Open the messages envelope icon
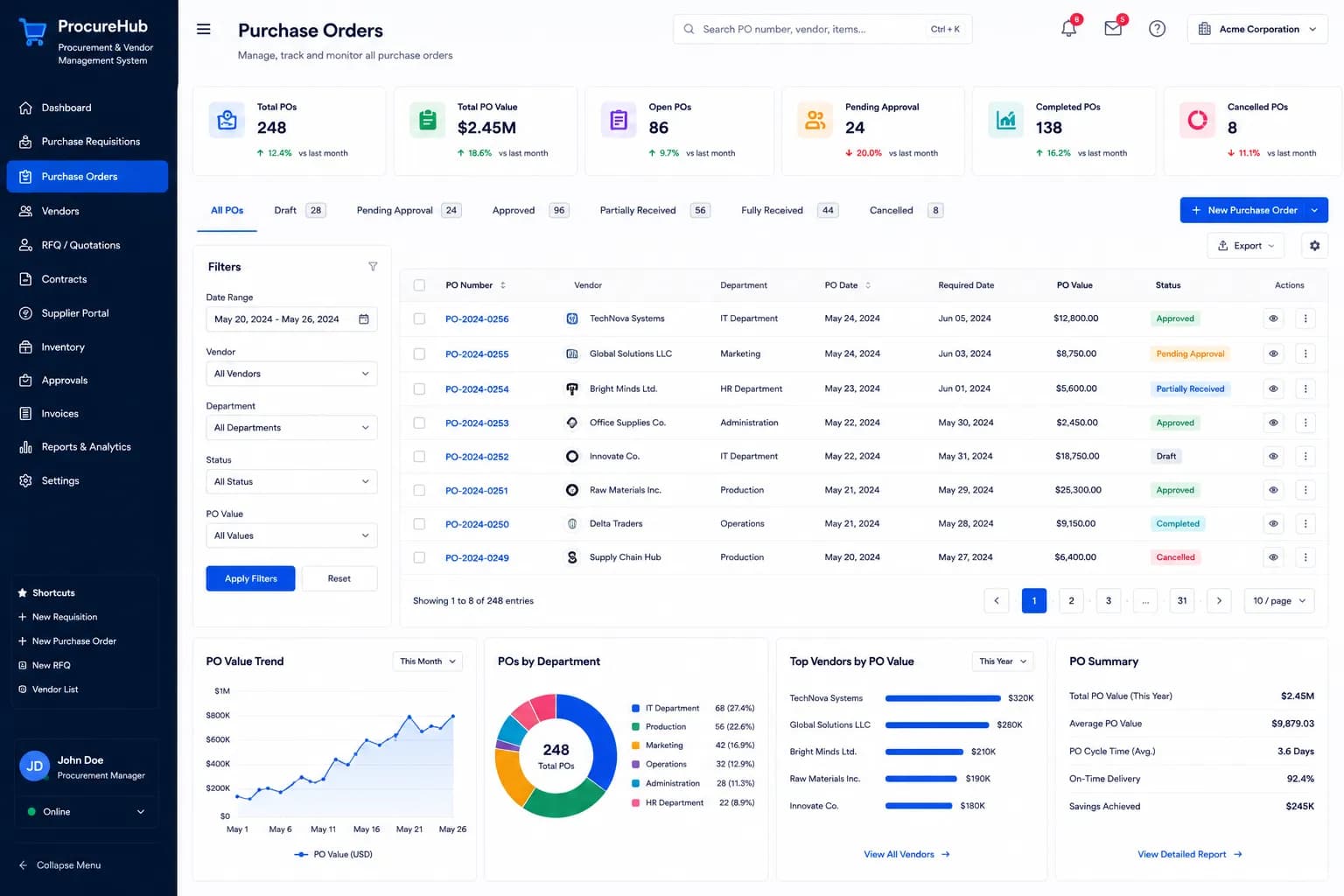Viewport: 1344px width, 896px height. (1113, 29)
